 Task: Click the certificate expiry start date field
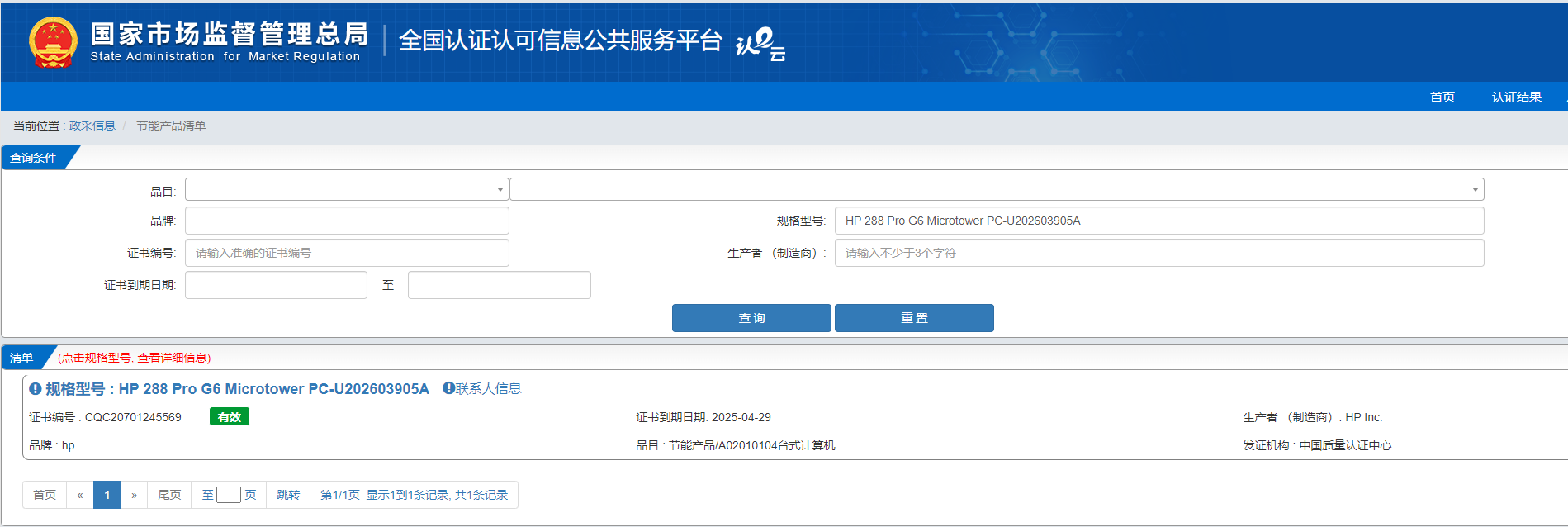tap(276, 285)
